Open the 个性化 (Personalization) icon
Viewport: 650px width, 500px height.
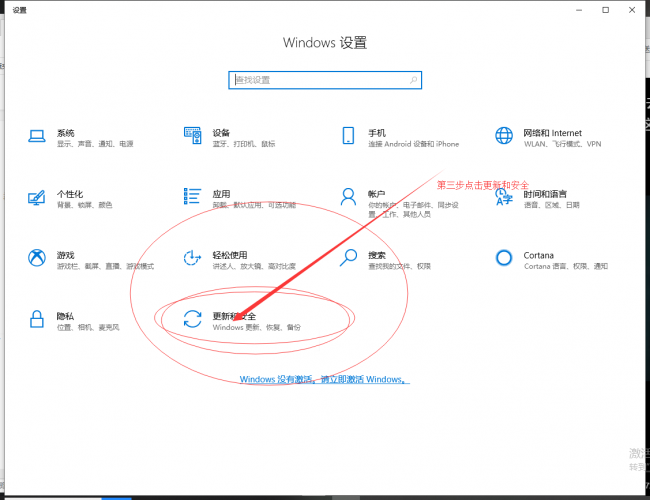coord(36,198)
